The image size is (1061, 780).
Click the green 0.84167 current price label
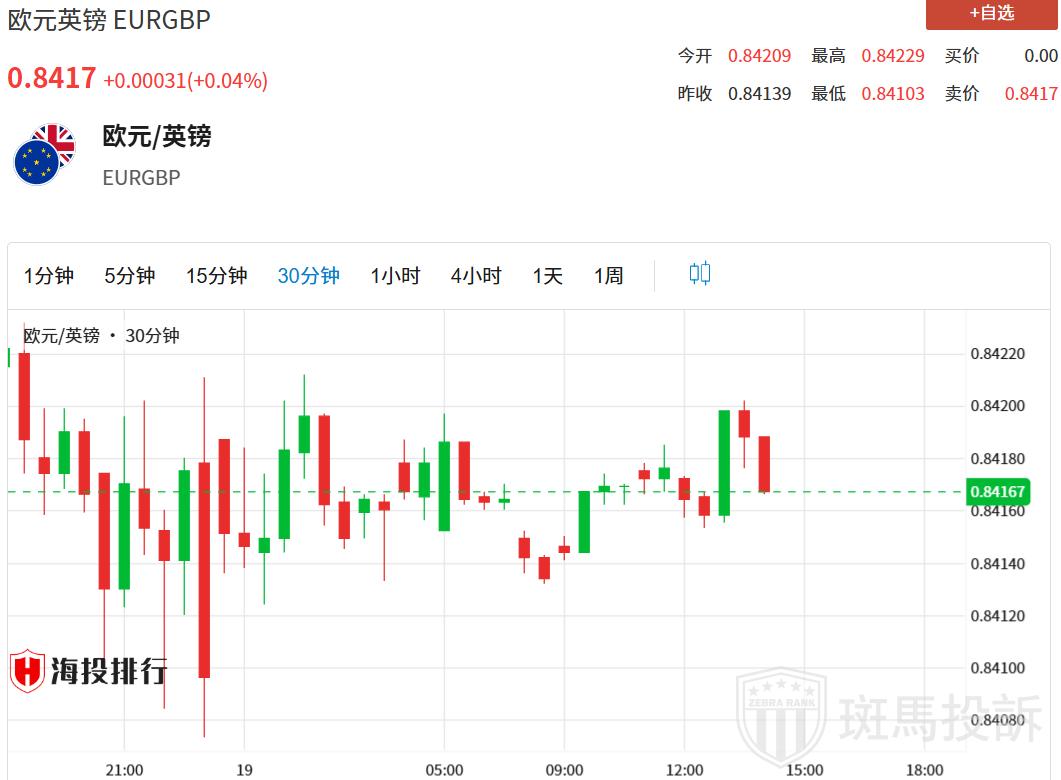pyautogui.click(x=997, y=491)
